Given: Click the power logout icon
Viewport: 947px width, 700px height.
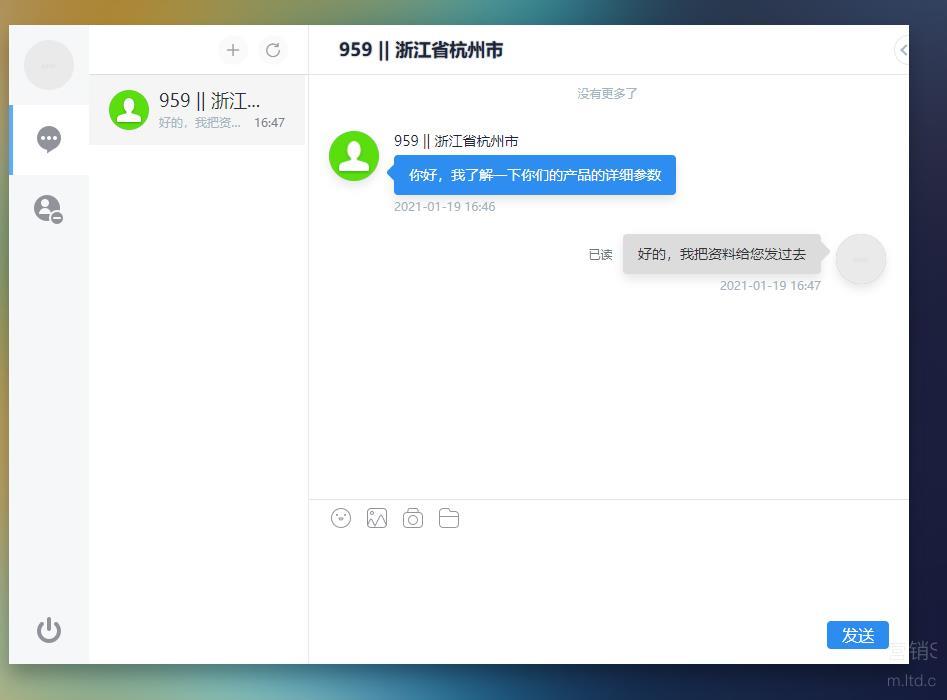Looking at the screenshot, I should coord(49,630).
